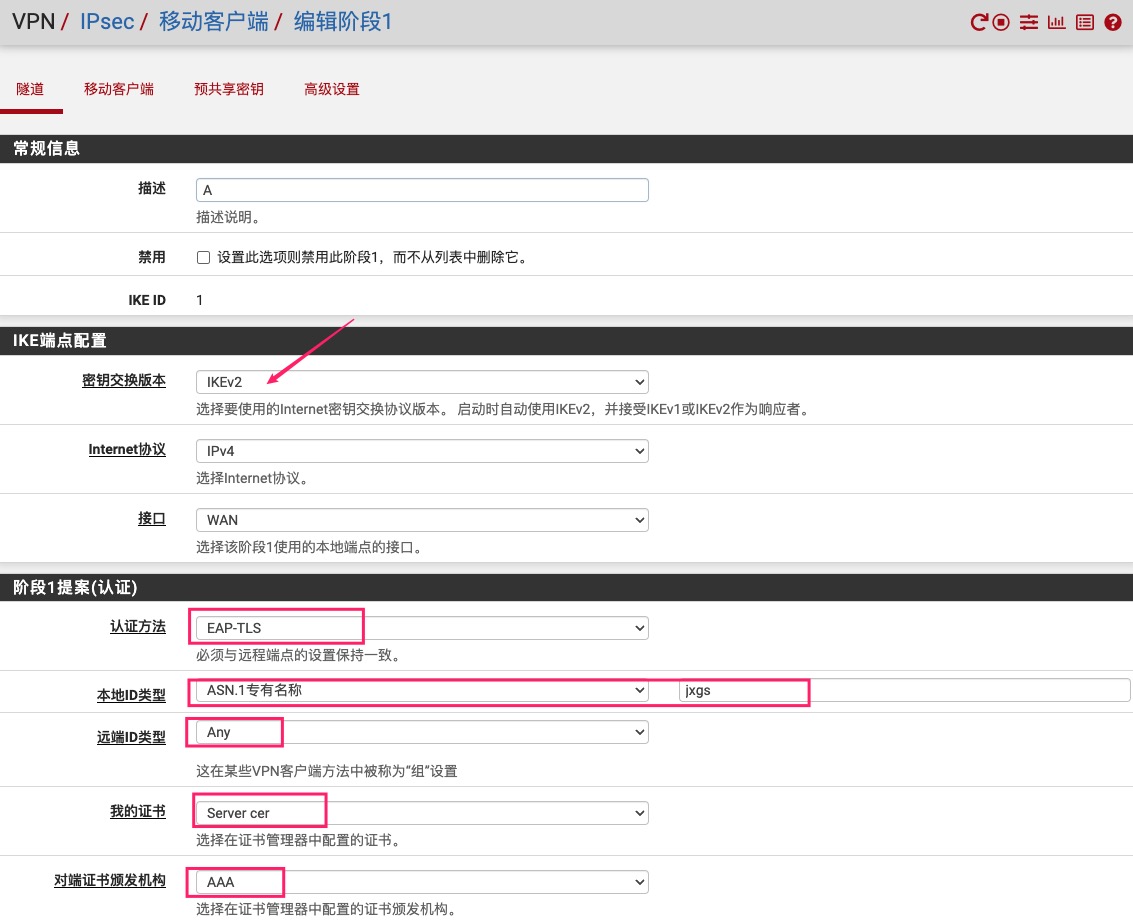This screenshot has height=923, width=1133.
Task: Switch to the 移动客户端 tab
Action: coord(119,89)
